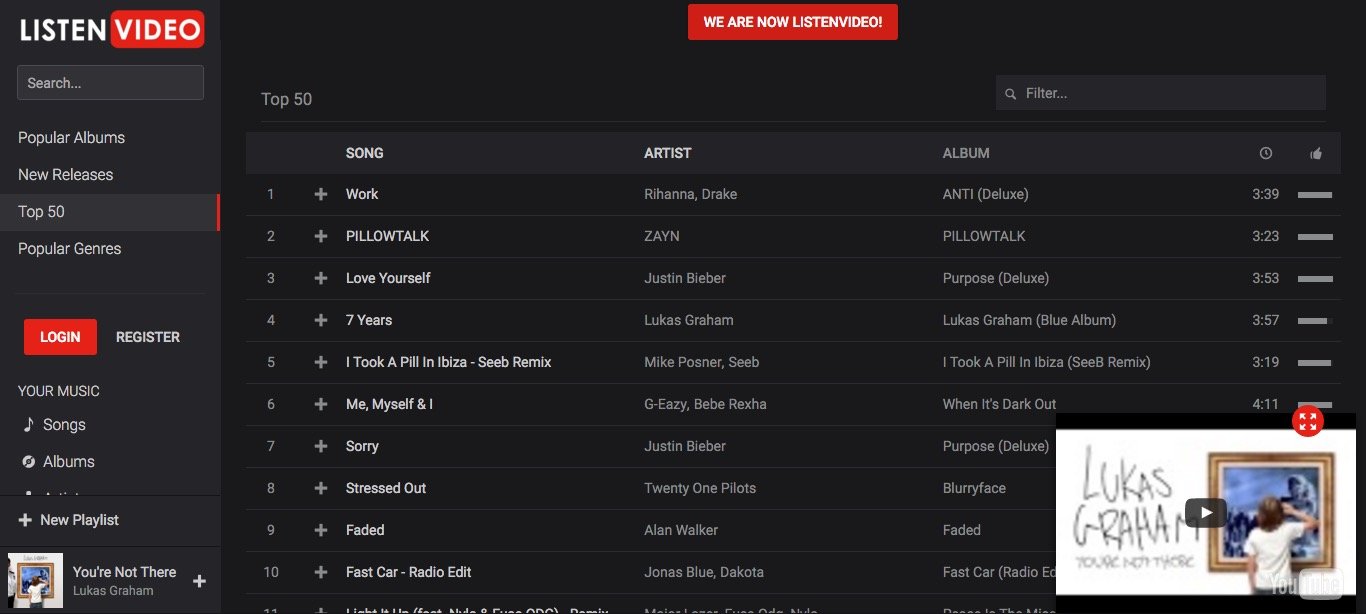Go to New Releases section
Screen dimensions: 1366x614
point(65,175)
